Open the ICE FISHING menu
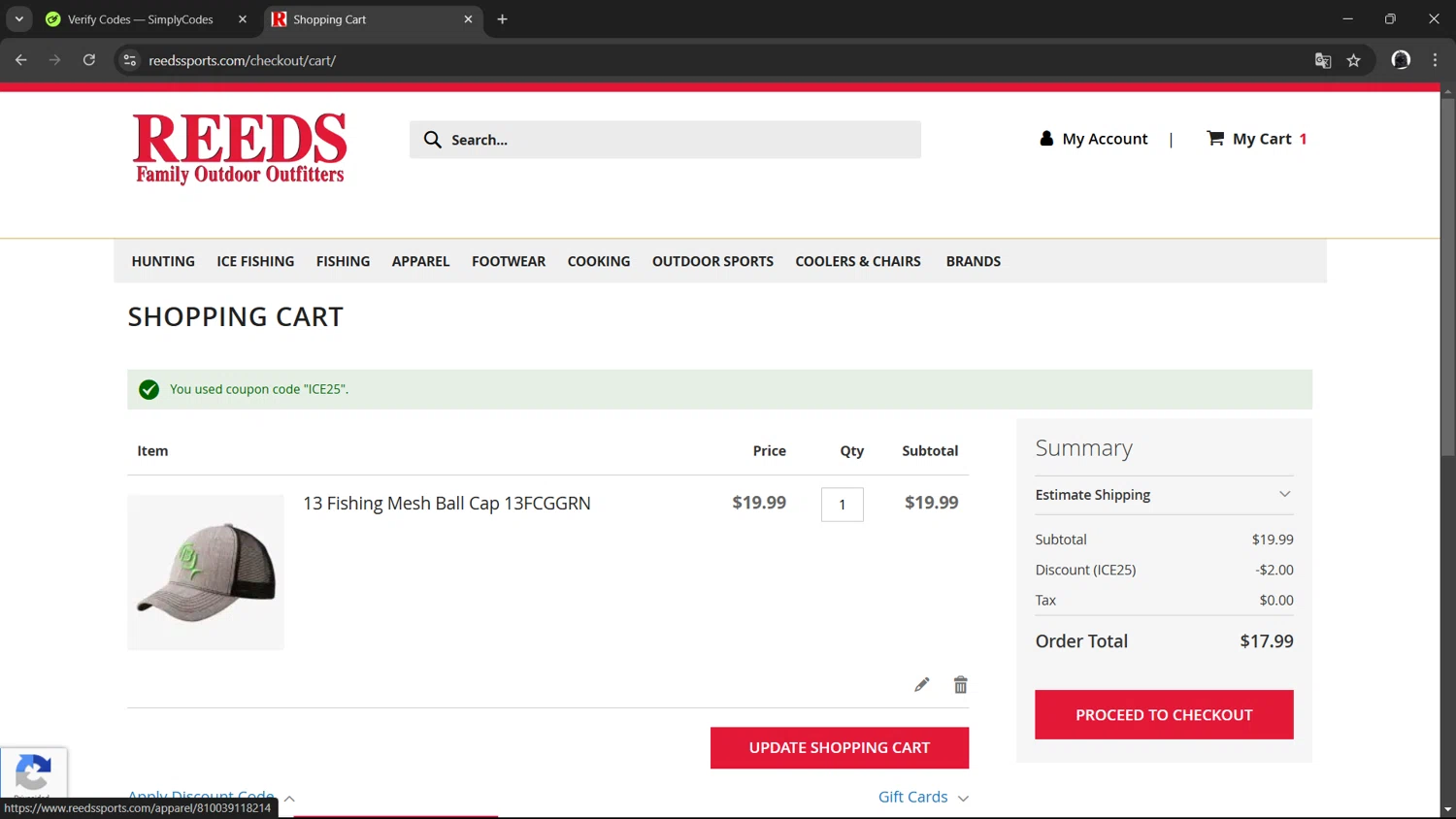The width and height of the screenshot is (1456, 819). click(255, 261)
